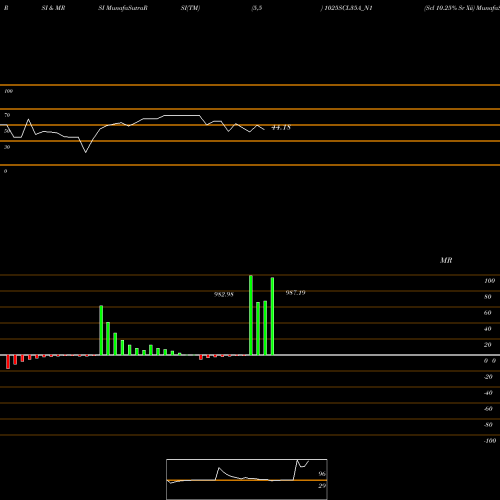
Task: Click the MR axis label 60
Action: tap(488, 313)
